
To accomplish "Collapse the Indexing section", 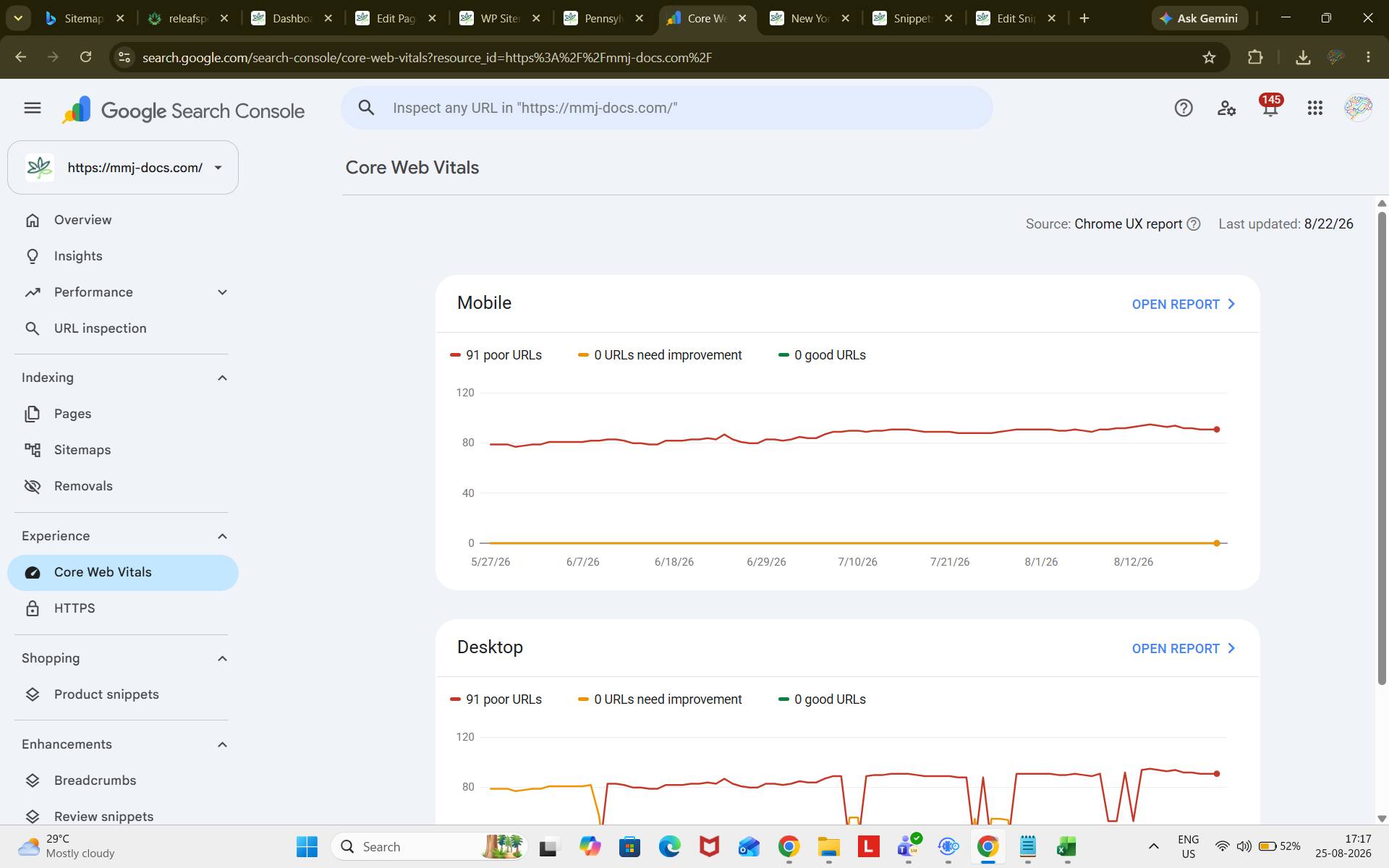I will (222, 378).
